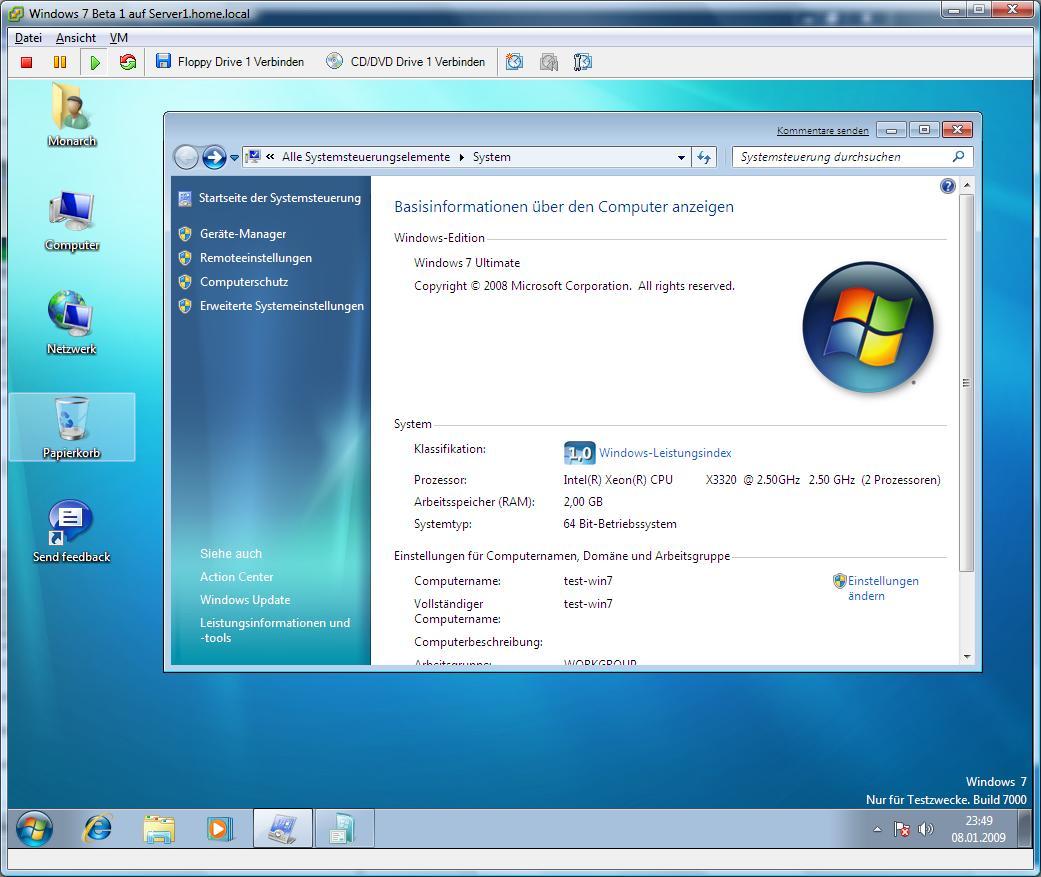
Task: Pause the virtual machine
Action: click(x=60, y=62)
